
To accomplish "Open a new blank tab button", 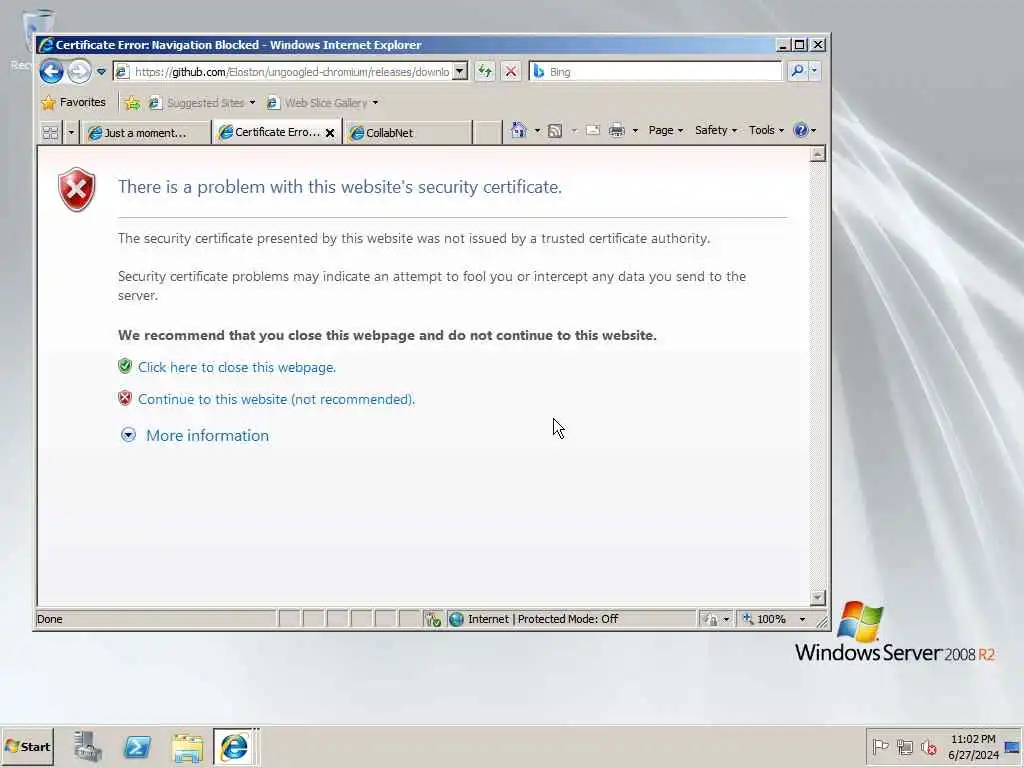I will click(x=487, y=133).
